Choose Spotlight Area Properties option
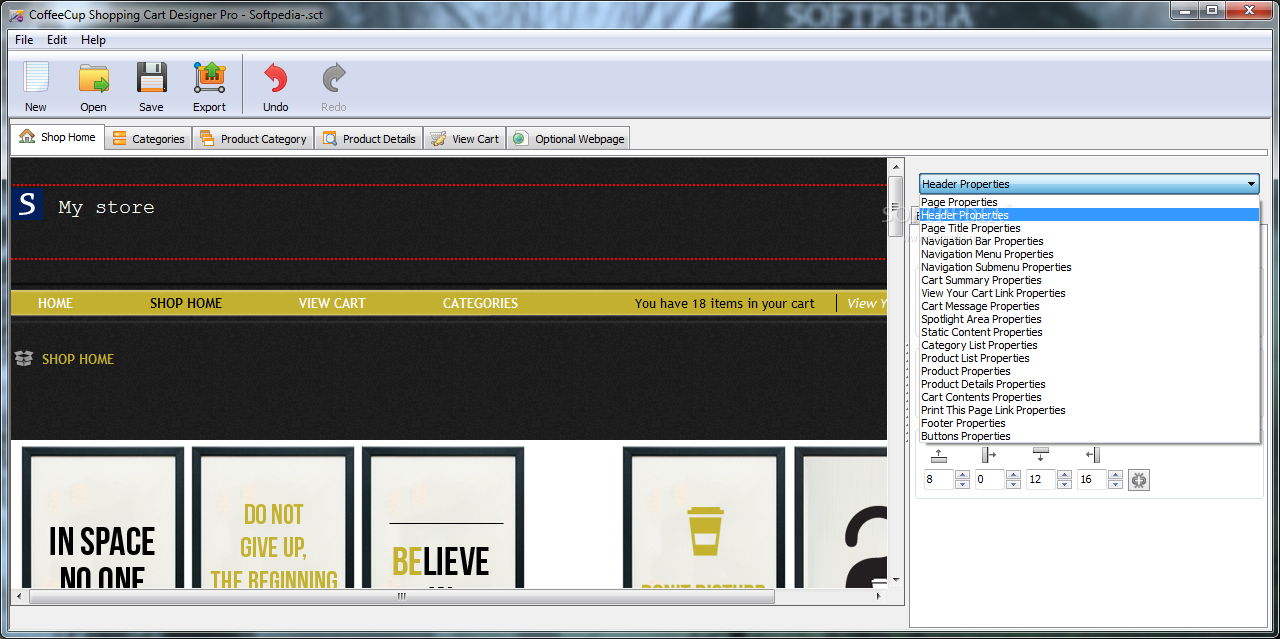This screenshot has width=1280, height=639. (1089, 319)
